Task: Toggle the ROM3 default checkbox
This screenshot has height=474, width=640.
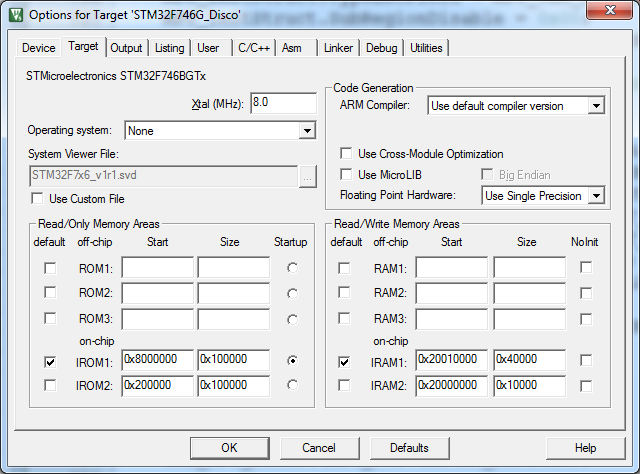Action: tap(50, 318)
